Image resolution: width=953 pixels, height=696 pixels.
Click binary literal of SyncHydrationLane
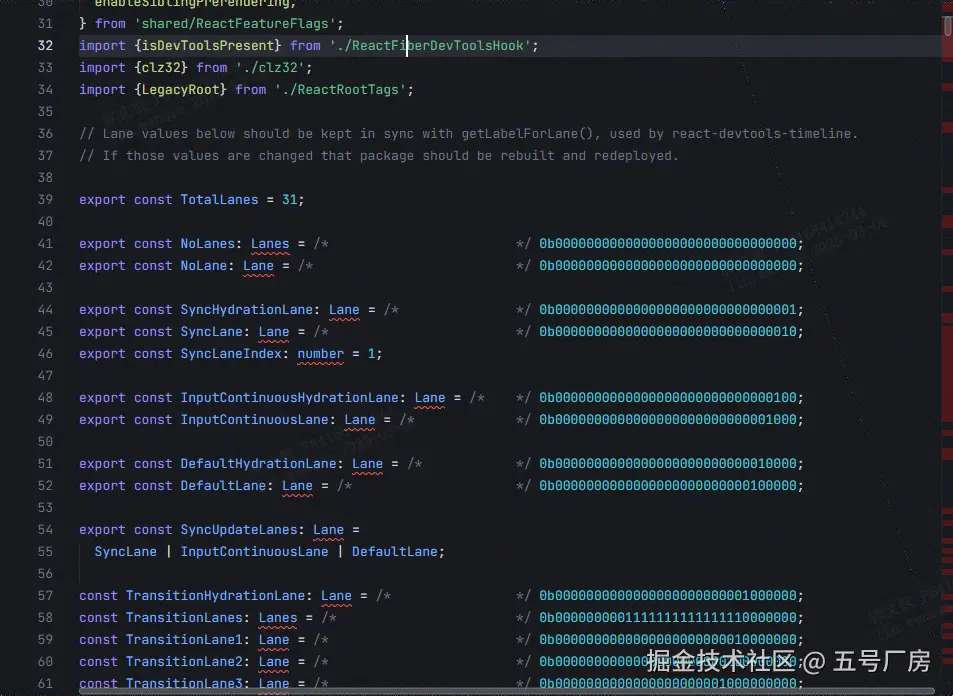668,309
